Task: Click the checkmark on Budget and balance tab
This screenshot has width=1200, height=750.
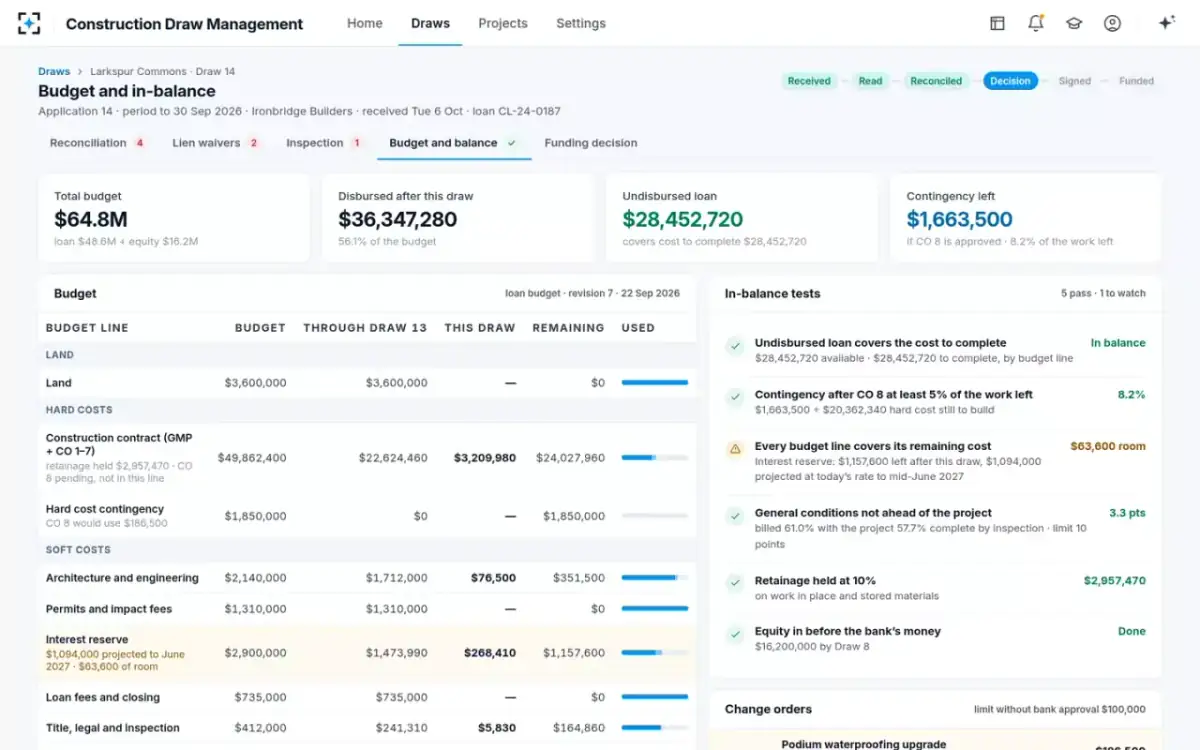Action: 511,143
